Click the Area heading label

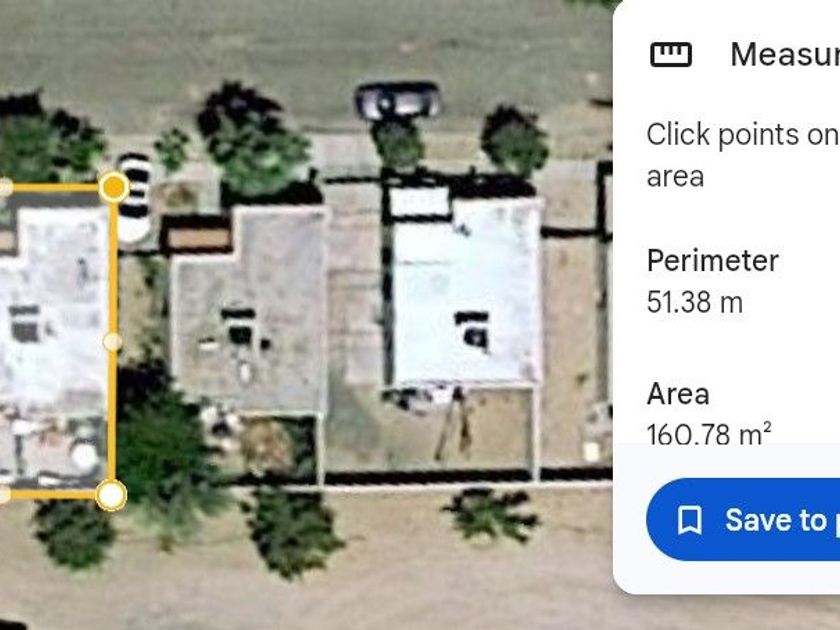coord(678,394)
